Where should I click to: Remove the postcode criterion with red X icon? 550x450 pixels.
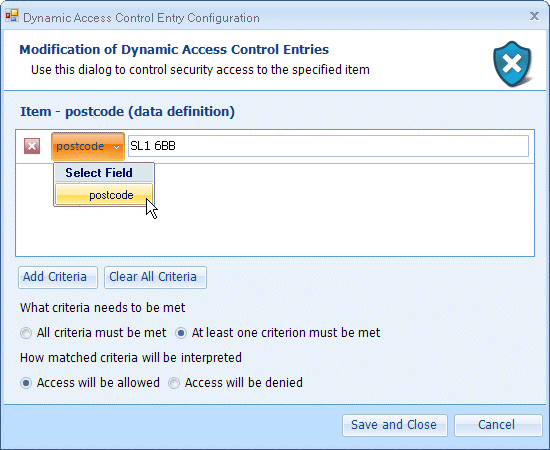(32, 146)
